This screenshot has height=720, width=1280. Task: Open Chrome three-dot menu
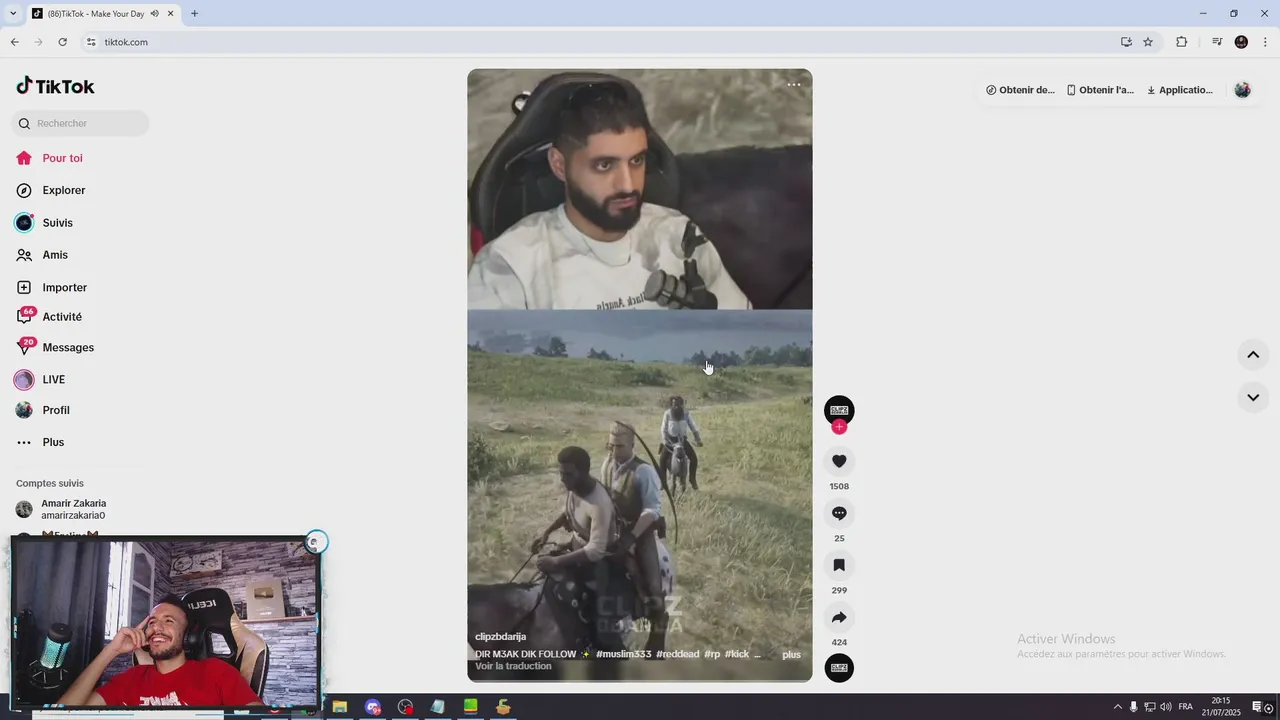[1266, 42]
